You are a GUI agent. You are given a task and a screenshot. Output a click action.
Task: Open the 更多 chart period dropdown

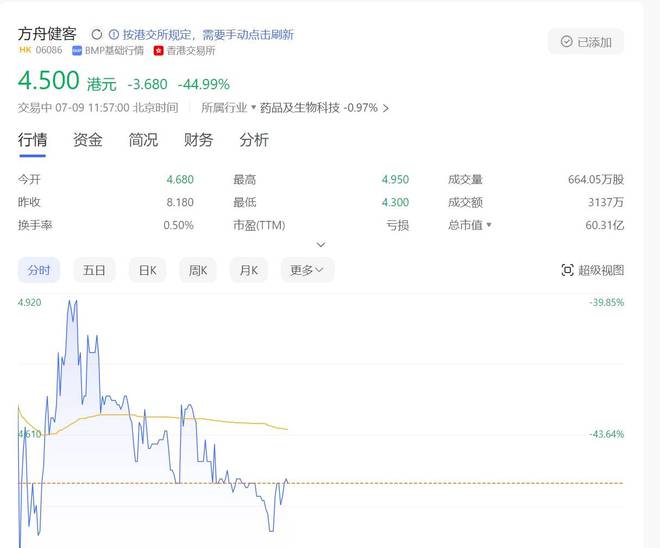pos(307,270)
